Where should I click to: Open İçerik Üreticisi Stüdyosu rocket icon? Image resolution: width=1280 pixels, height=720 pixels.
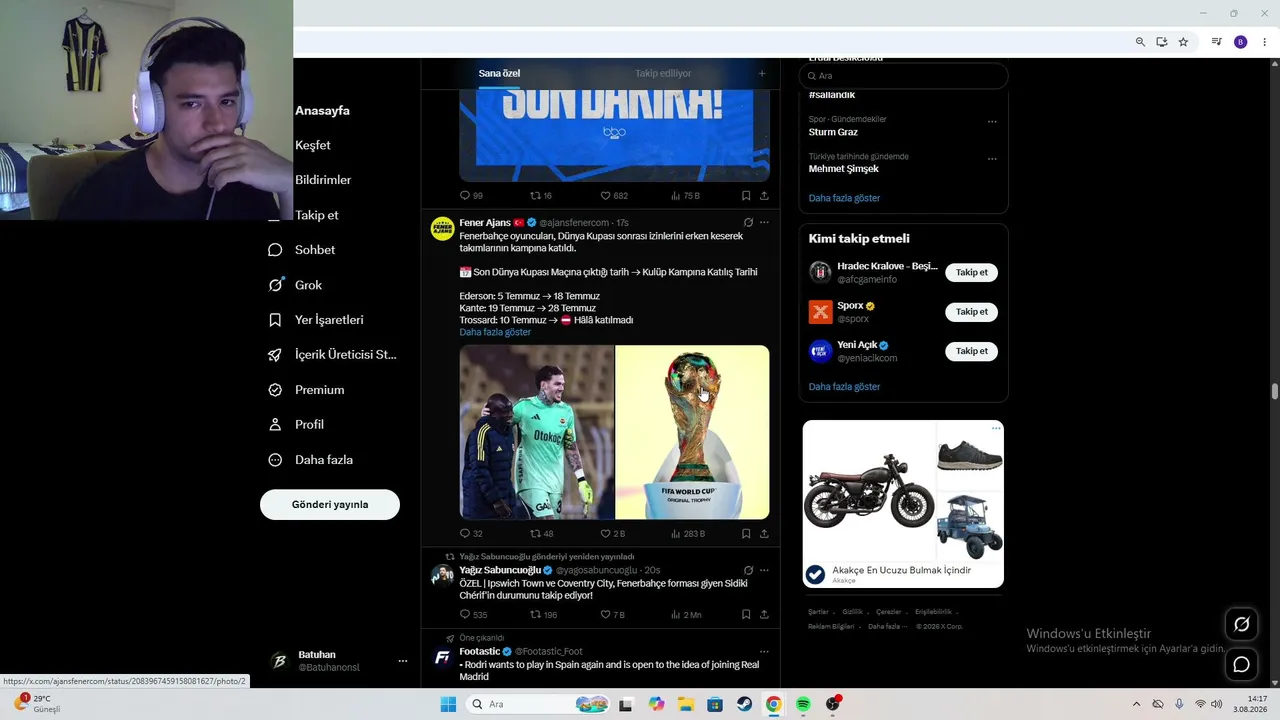pyautogui.click(x=275, y=355)
